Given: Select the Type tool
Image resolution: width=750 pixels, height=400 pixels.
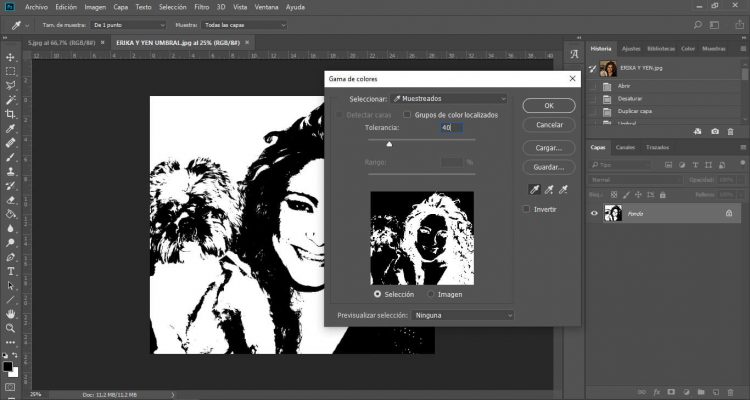Looking at the screenshot, I should [10, 271].
